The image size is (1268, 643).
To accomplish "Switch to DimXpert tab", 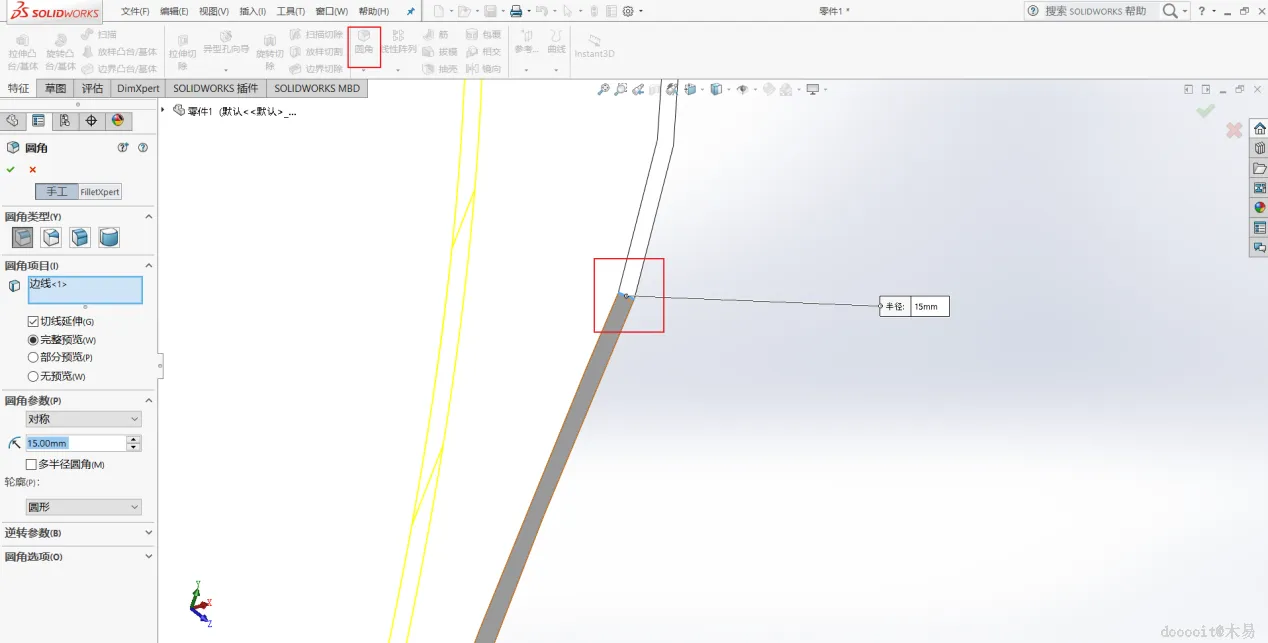I will point(138,88).
